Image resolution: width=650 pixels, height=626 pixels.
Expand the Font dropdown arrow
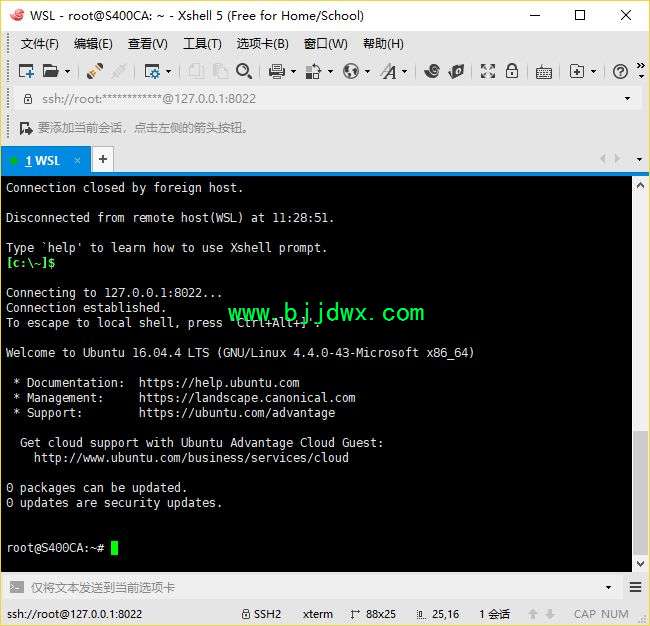click(x=405, y=72)
